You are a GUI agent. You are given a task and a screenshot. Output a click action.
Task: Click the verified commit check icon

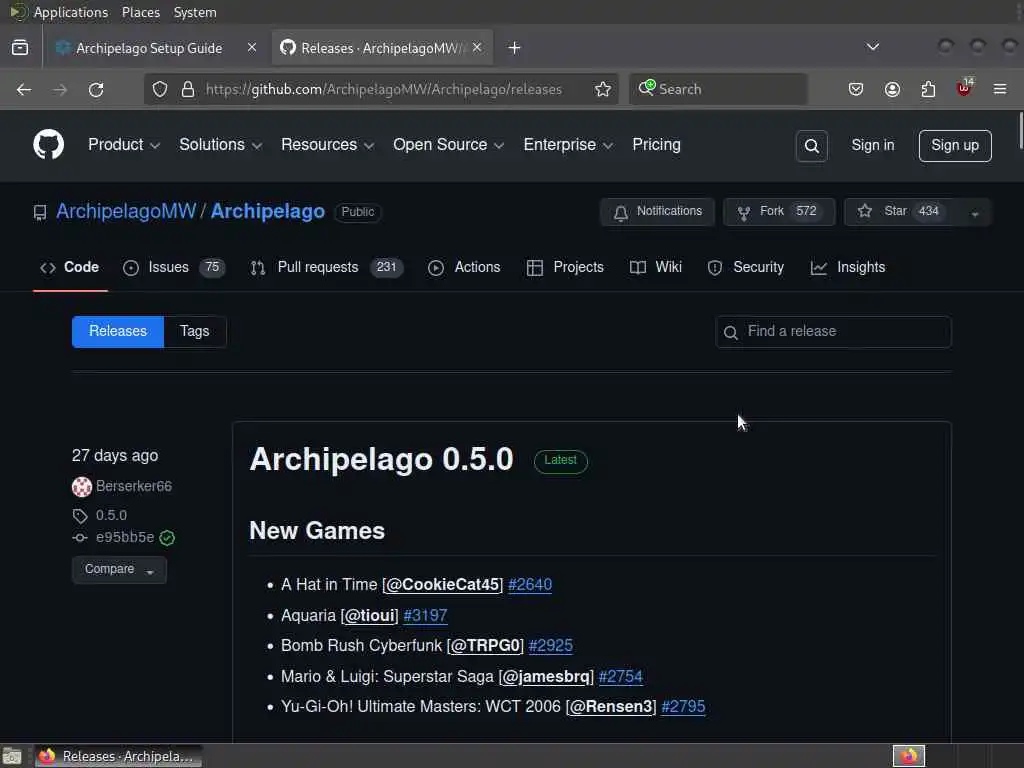tap(167, 537)
